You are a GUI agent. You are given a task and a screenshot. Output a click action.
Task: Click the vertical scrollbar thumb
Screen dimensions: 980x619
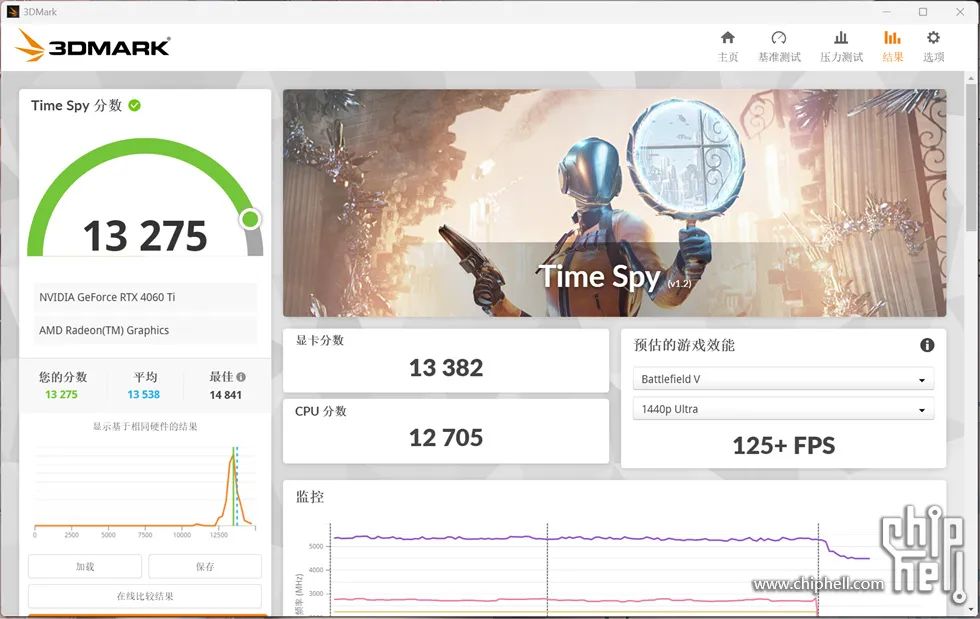coord(971,156)
